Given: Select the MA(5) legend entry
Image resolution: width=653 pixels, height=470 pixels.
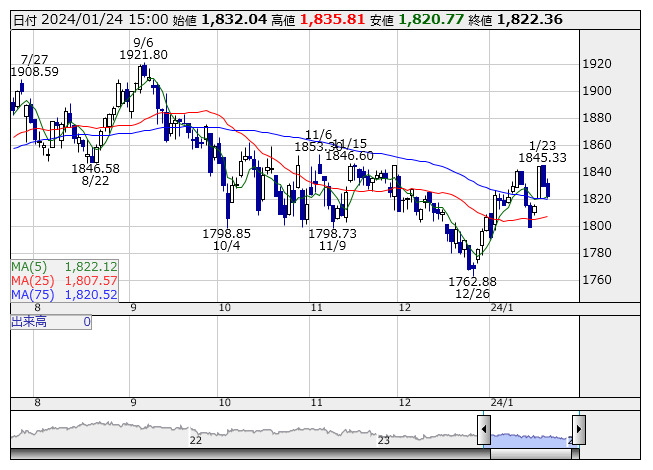Looking at the screenshot, I should [x=64, y=266].
